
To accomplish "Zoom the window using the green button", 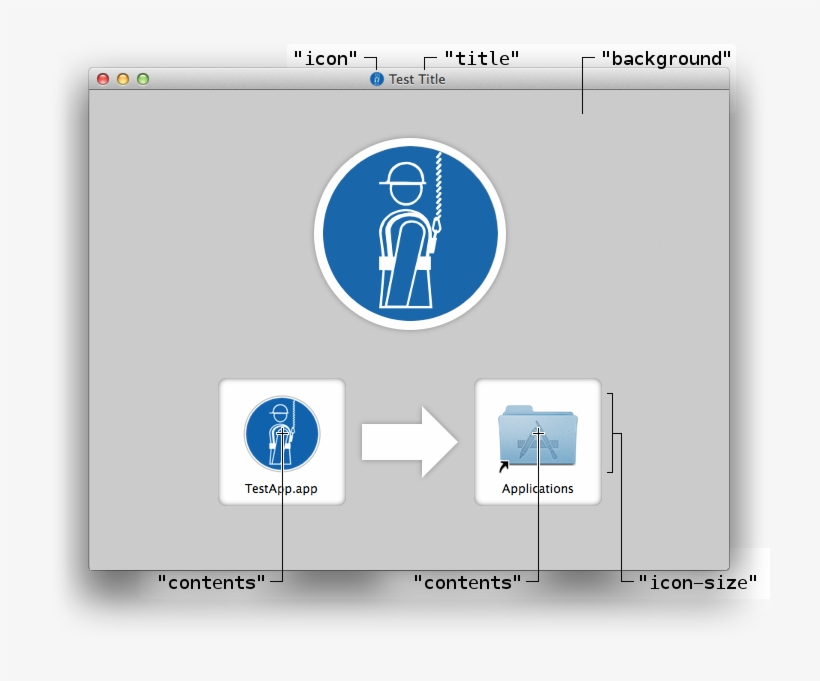I will (x=143, y=79).
